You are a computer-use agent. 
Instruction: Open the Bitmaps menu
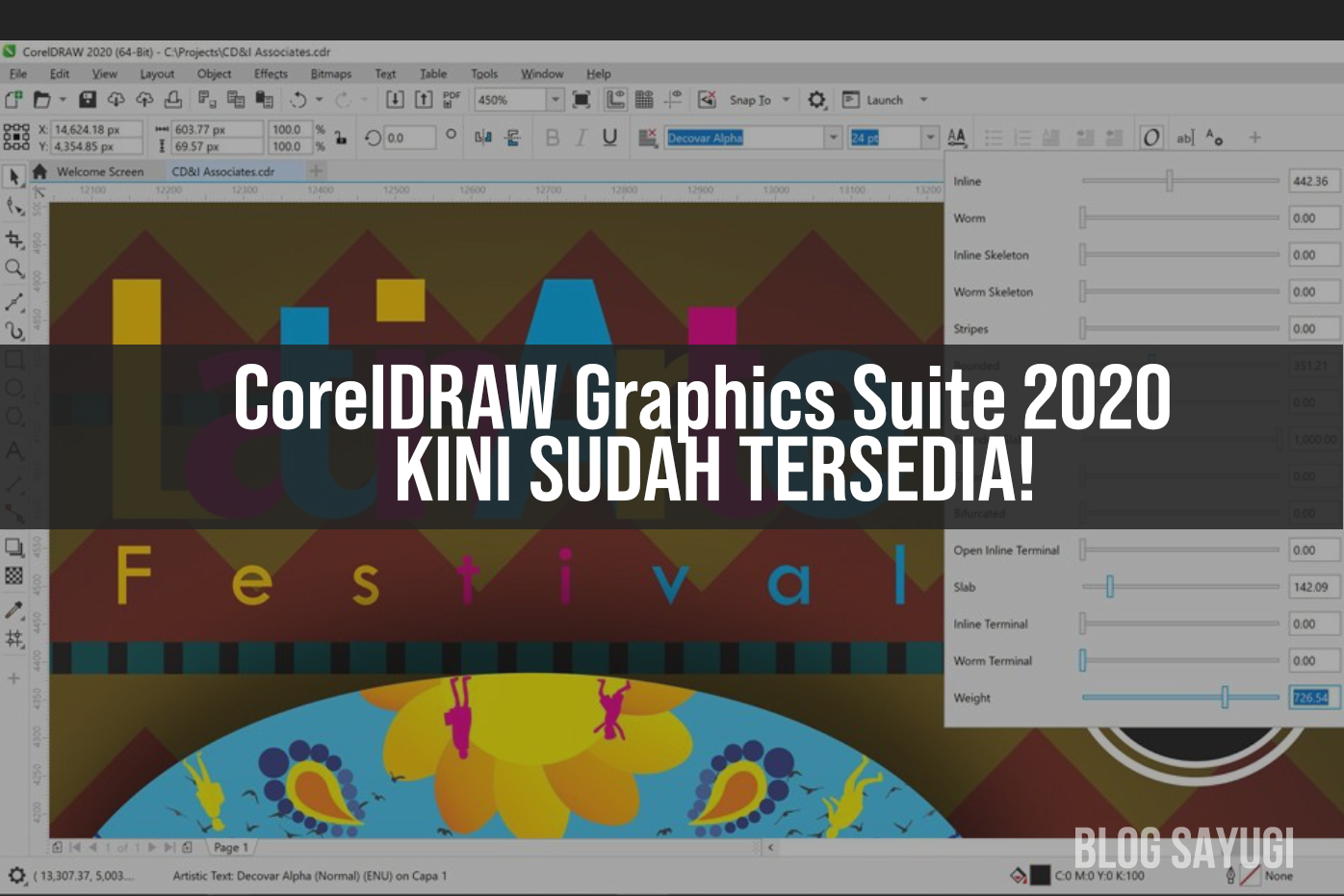click(x=331, y=74)
